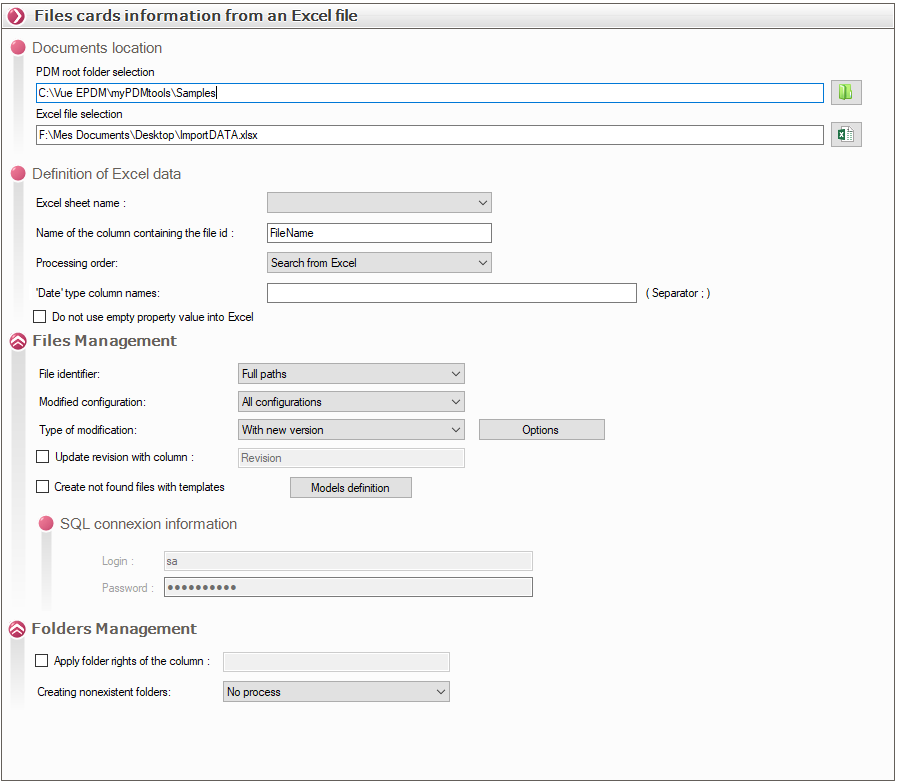Click the Documents location section bullet
Screen dimensions: 900x783
(x=17, y=48)
